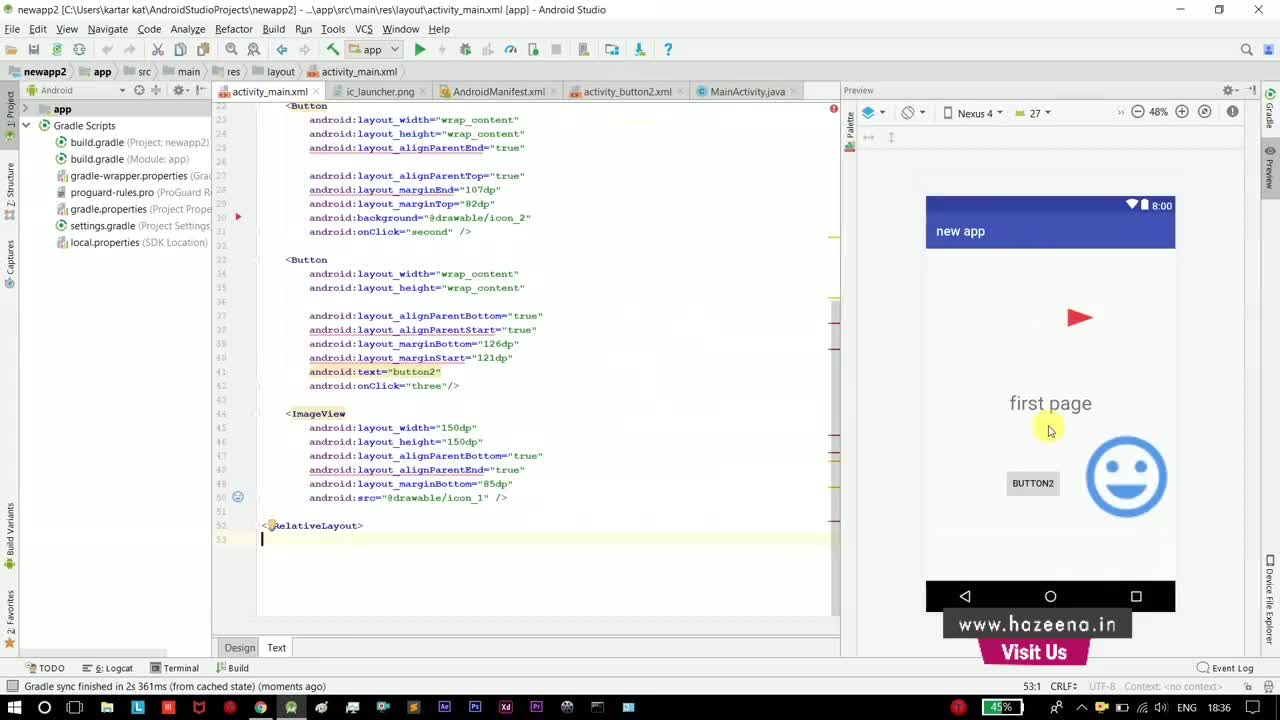Open the Refactor menu
This screenshot has width=1280, height=720.
coord(234,29)
